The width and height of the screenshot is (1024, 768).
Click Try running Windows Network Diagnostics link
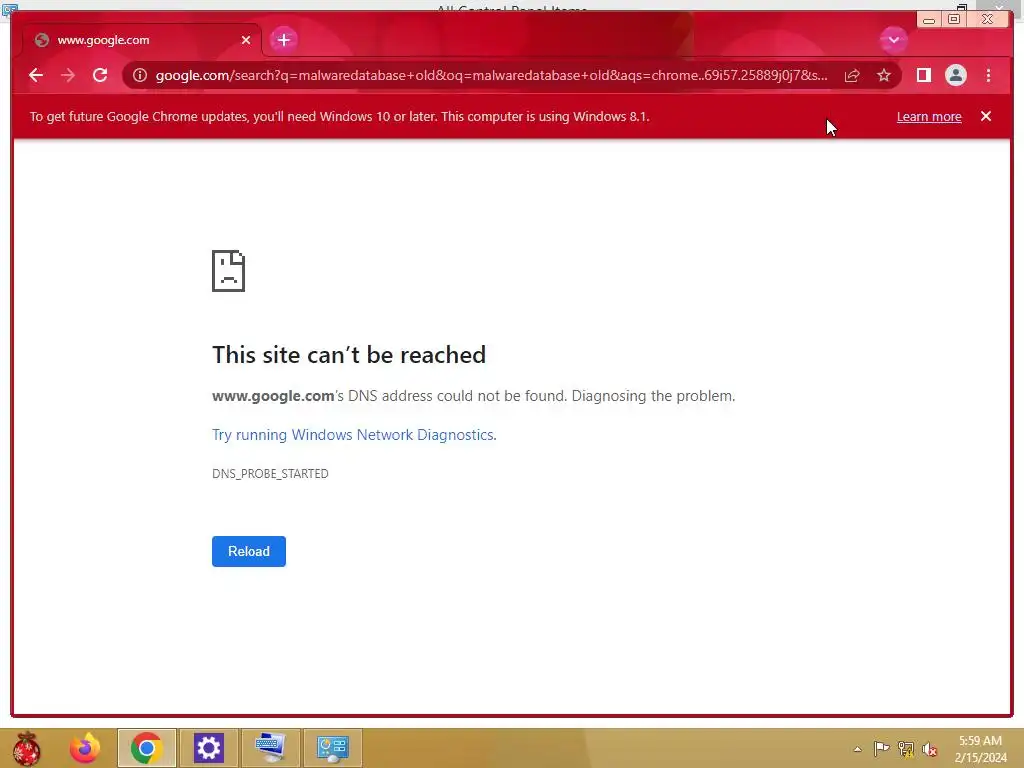(x=354, y=435)
